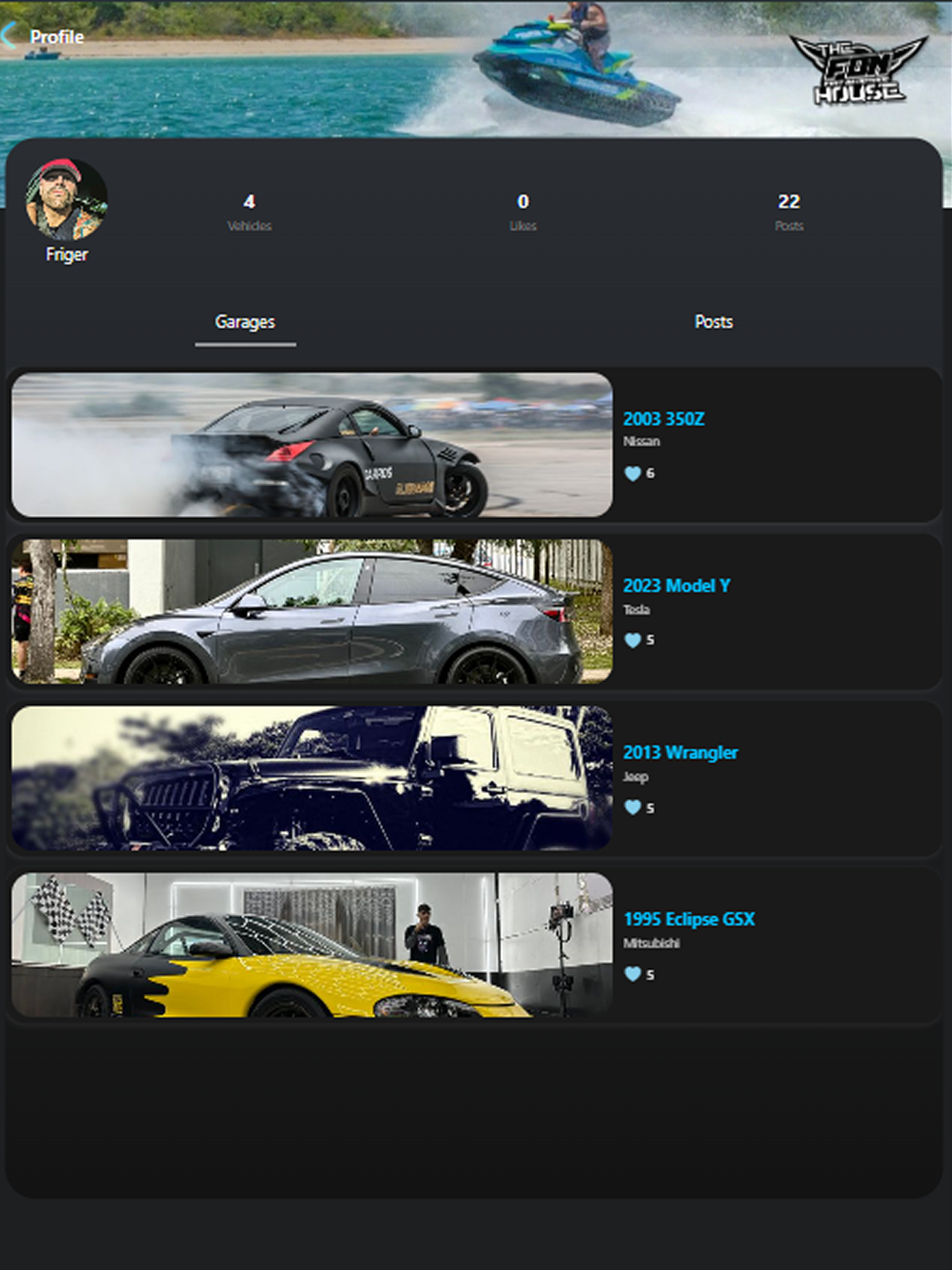
Task: Like the 2013 Wrangler heart icon
Action: click(632, 807)
